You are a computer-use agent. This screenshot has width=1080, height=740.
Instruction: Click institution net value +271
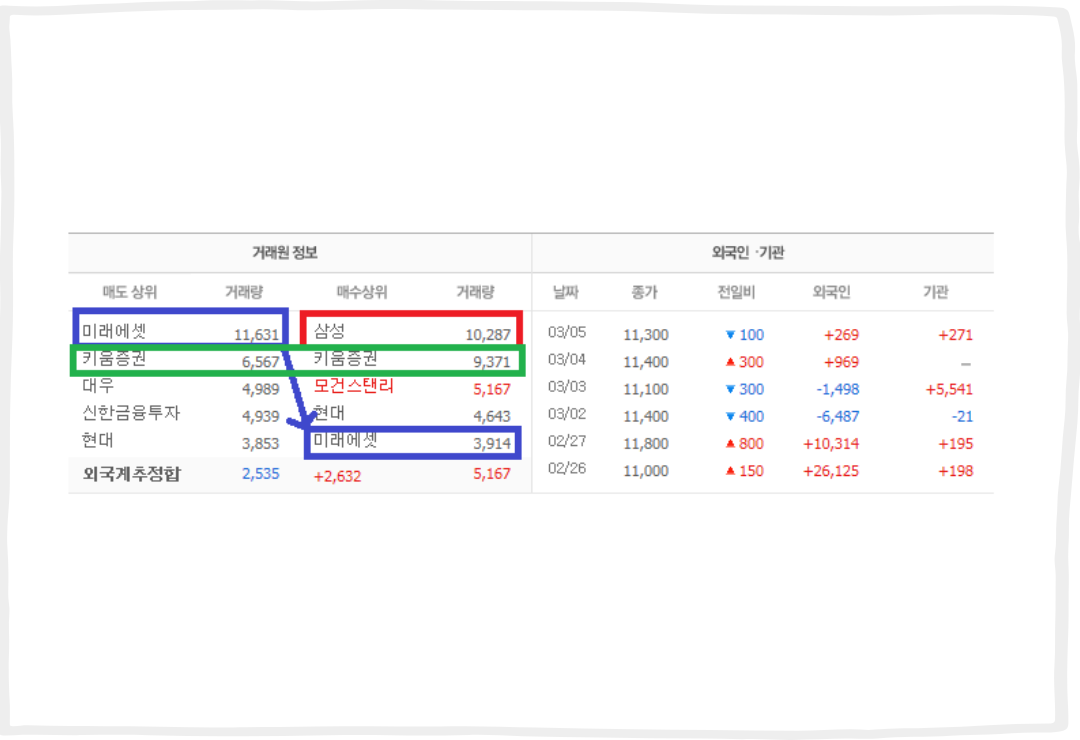[x=955, y=335]
